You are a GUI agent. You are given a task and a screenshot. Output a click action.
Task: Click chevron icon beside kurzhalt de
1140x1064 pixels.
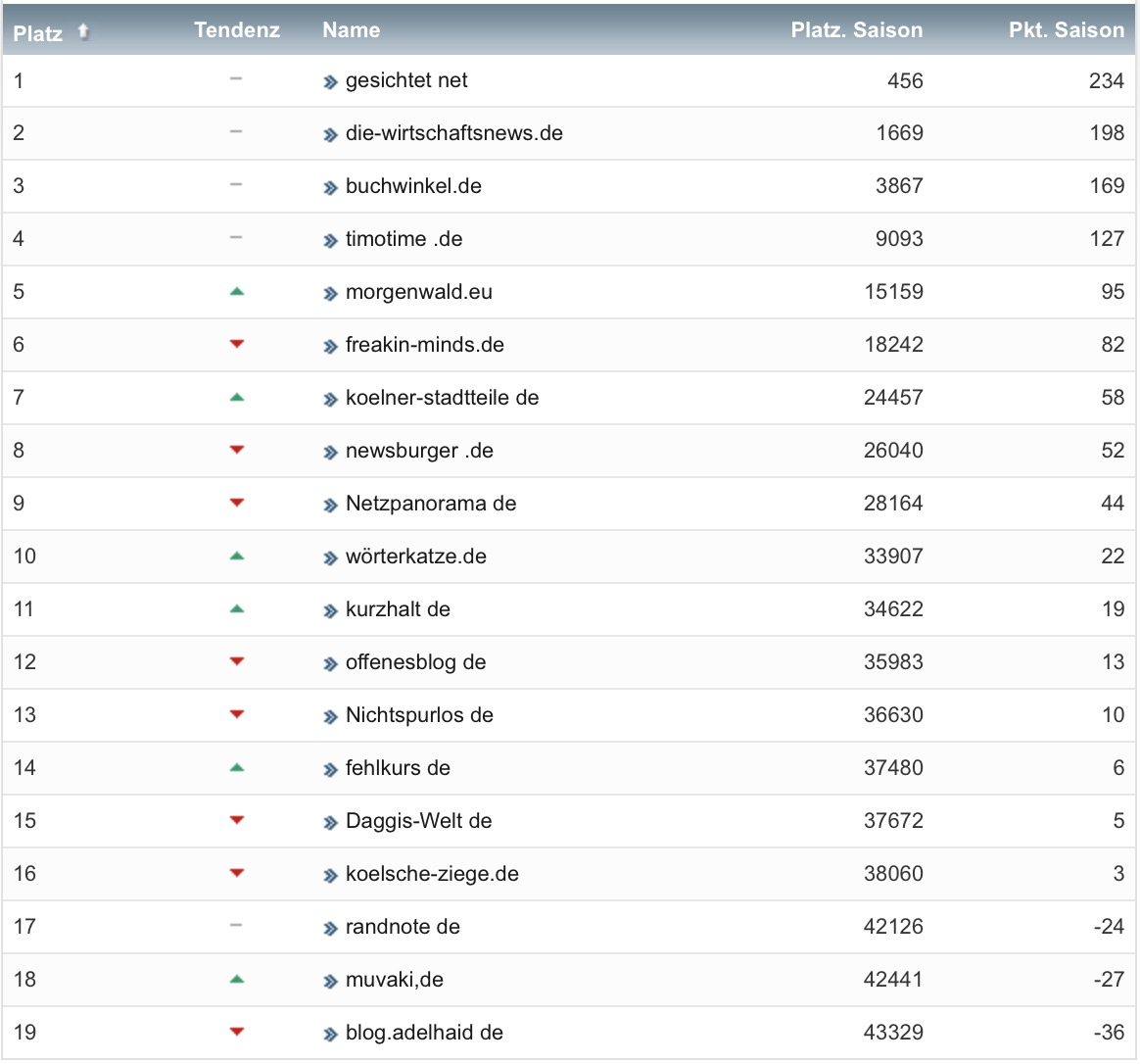pos(331,611)
